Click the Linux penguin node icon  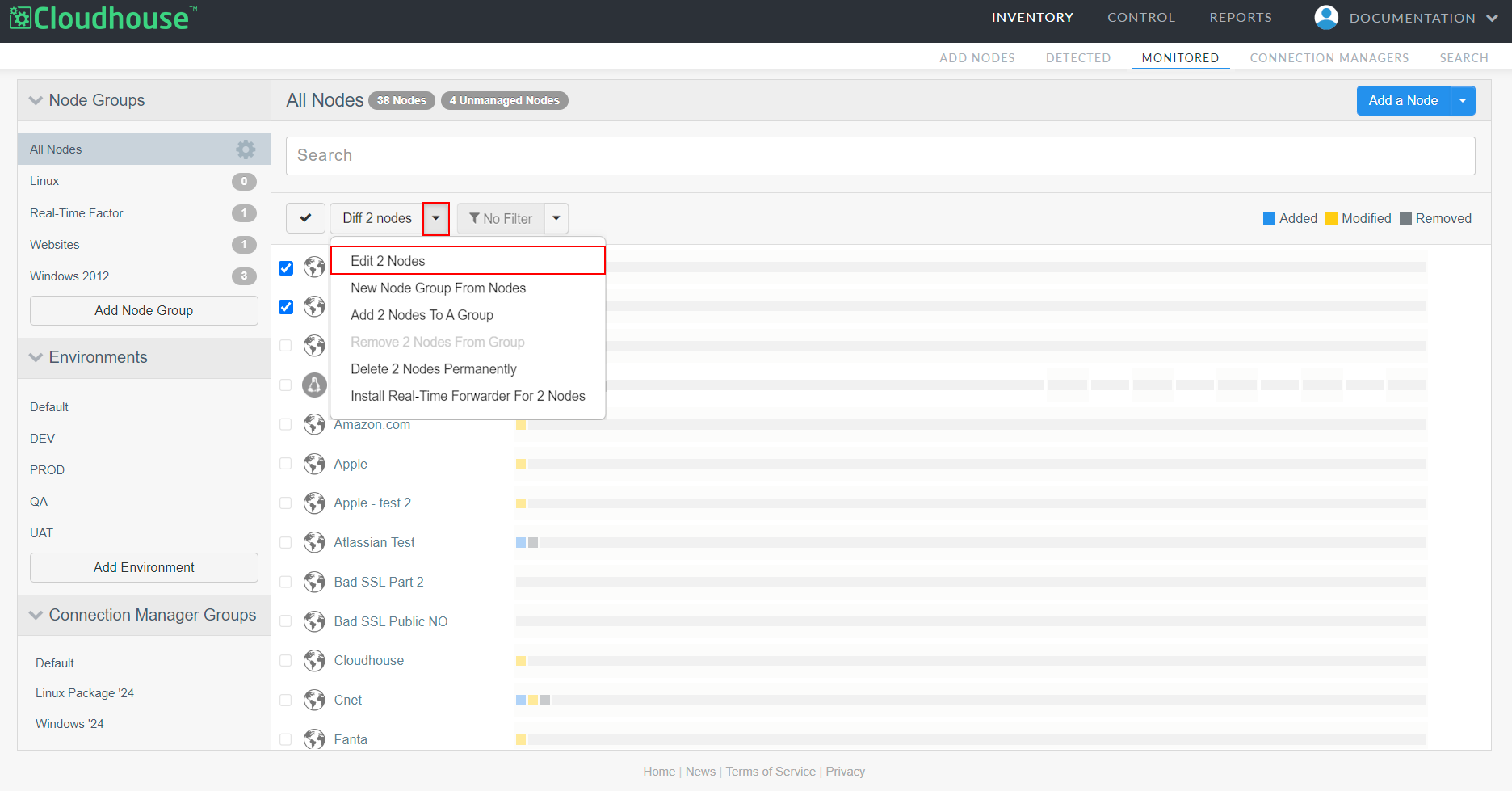coord(314,385)
